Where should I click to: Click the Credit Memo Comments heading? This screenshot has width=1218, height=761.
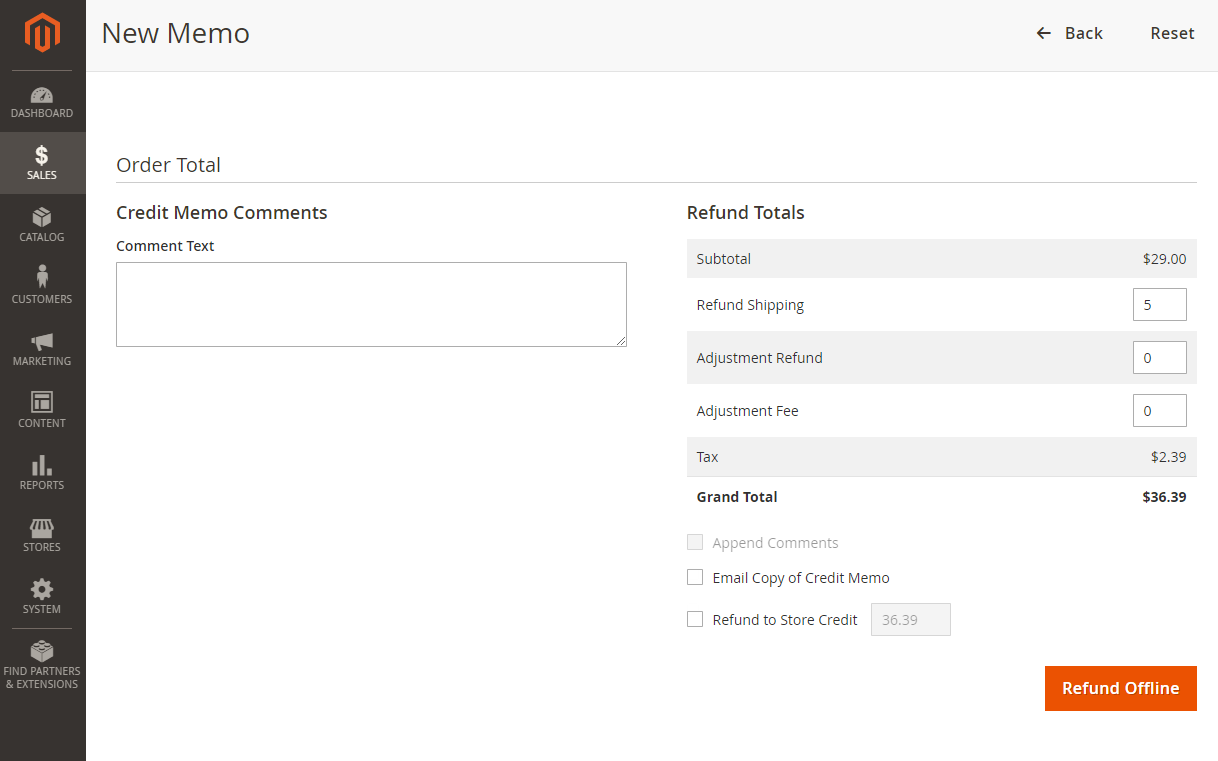(222, 212)
